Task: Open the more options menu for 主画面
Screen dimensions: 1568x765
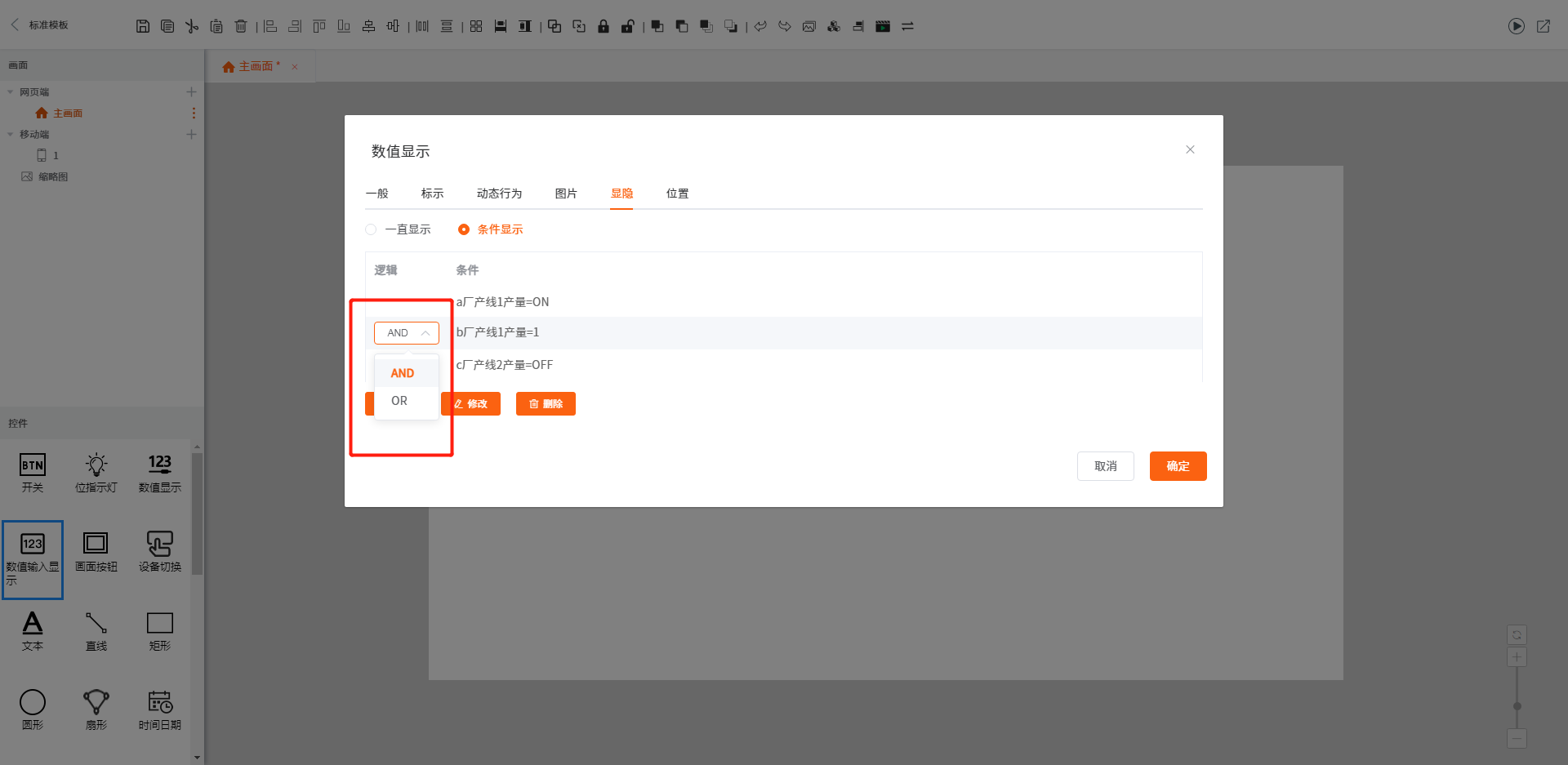Action: point(194,113)
